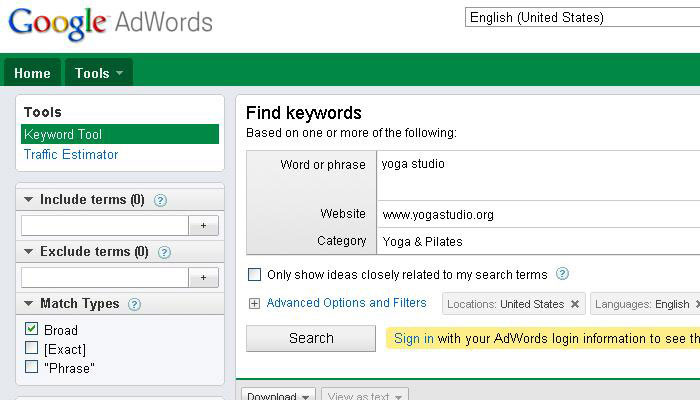Screen dimensions: 700x400
Task: Open Advanced Options and Filters link
Action: click(x=346, y=303)
